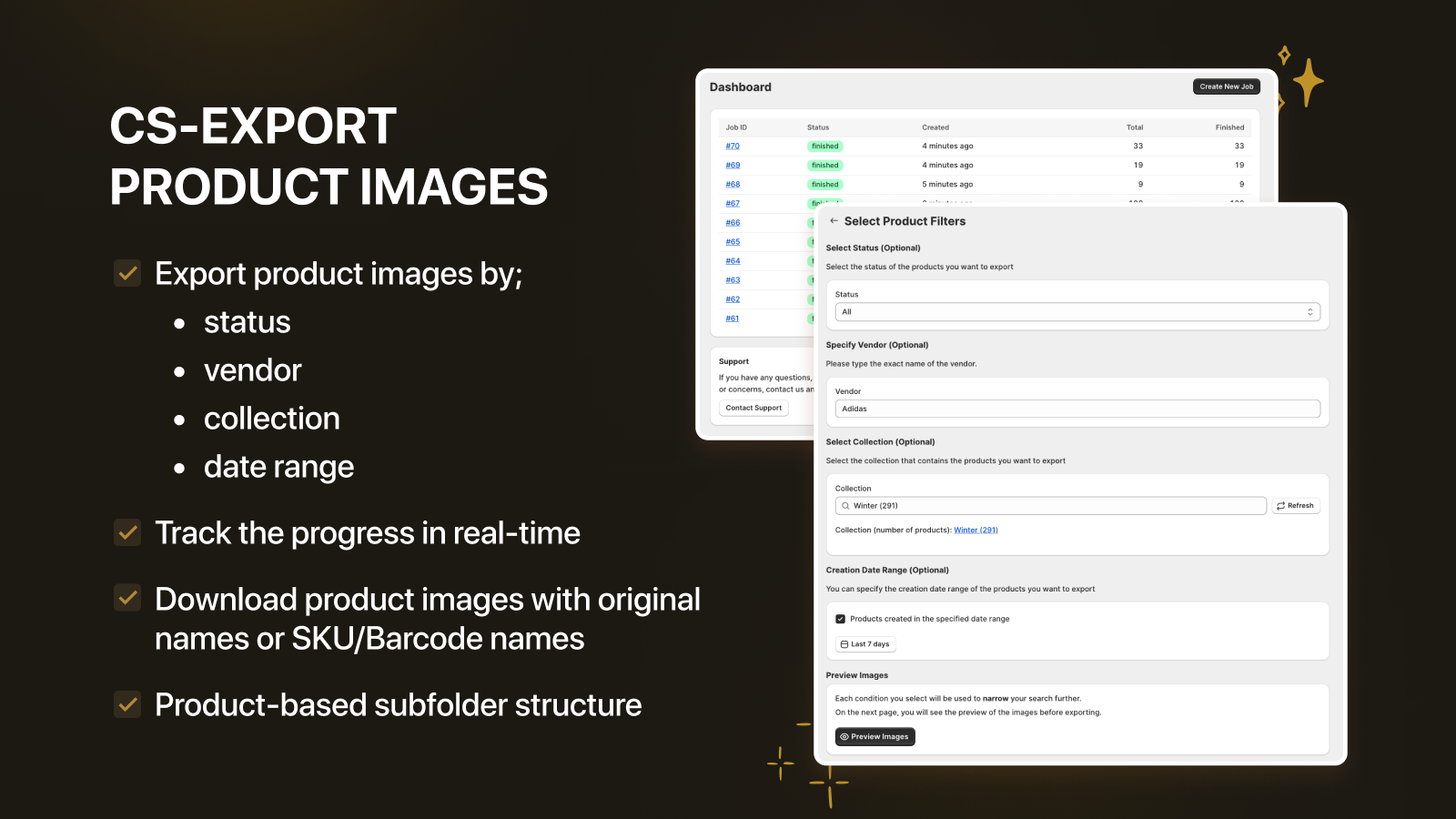Click the Create New Job button
This screenshot has height=819, width=1456.
click(1226, 86)
